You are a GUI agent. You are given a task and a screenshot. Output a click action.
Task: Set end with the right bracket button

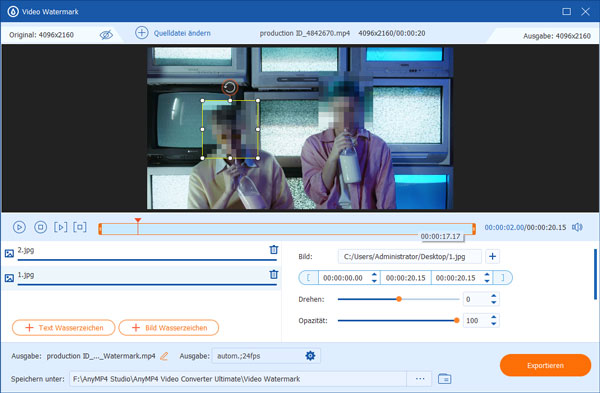click(x=503, y=278)
